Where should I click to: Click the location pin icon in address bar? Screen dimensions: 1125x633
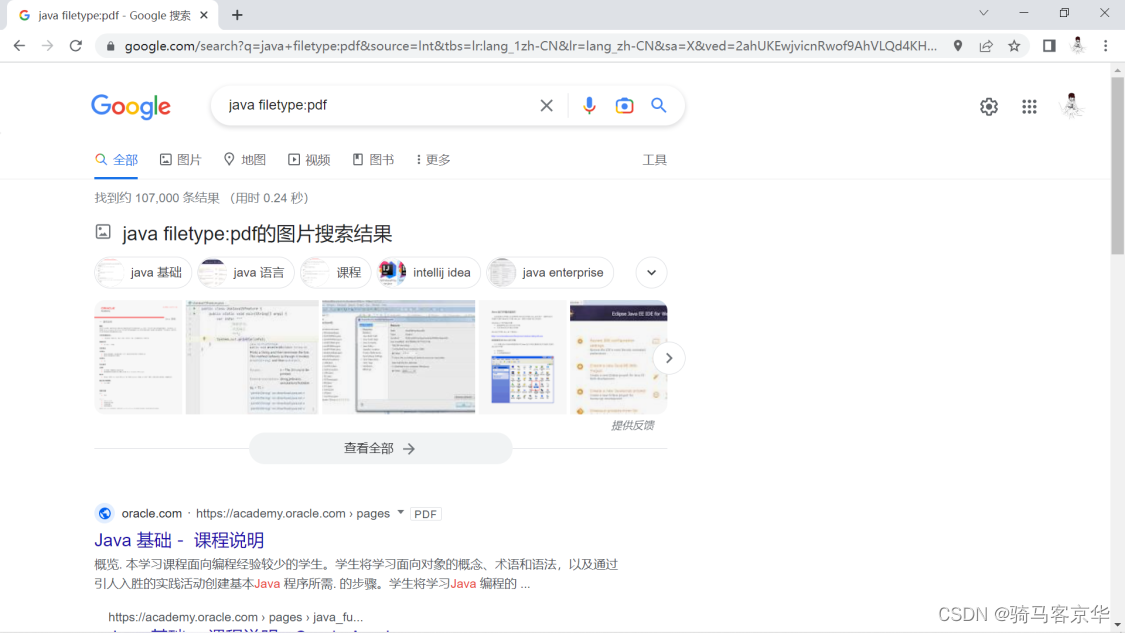958,46
